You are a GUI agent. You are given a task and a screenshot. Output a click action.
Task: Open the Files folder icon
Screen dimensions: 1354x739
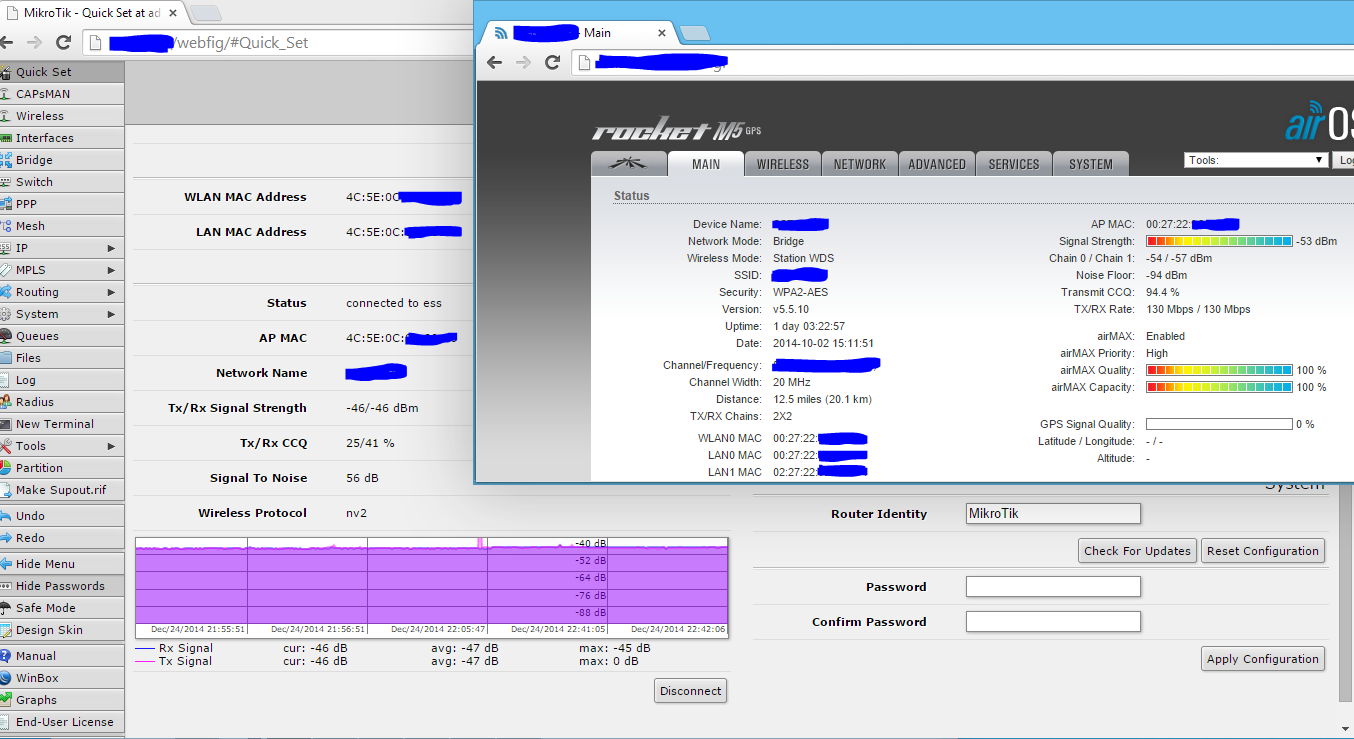click(6, 358)
